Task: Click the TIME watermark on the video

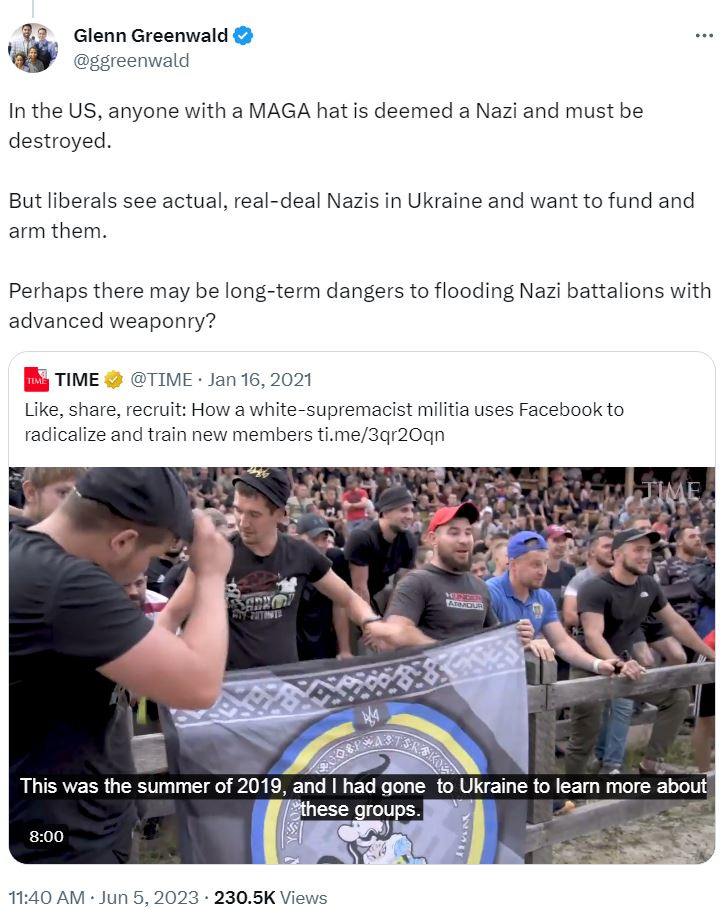Action: tap(672, 490)
